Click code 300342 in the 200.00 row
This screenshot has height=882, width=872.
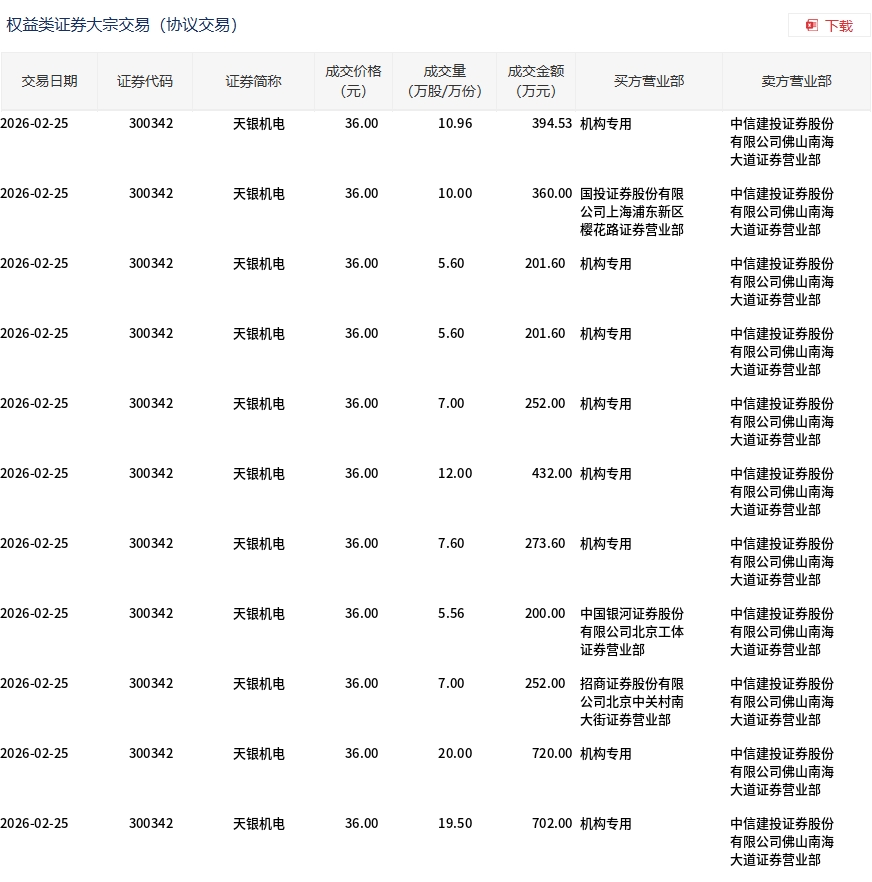pos(151,614)
